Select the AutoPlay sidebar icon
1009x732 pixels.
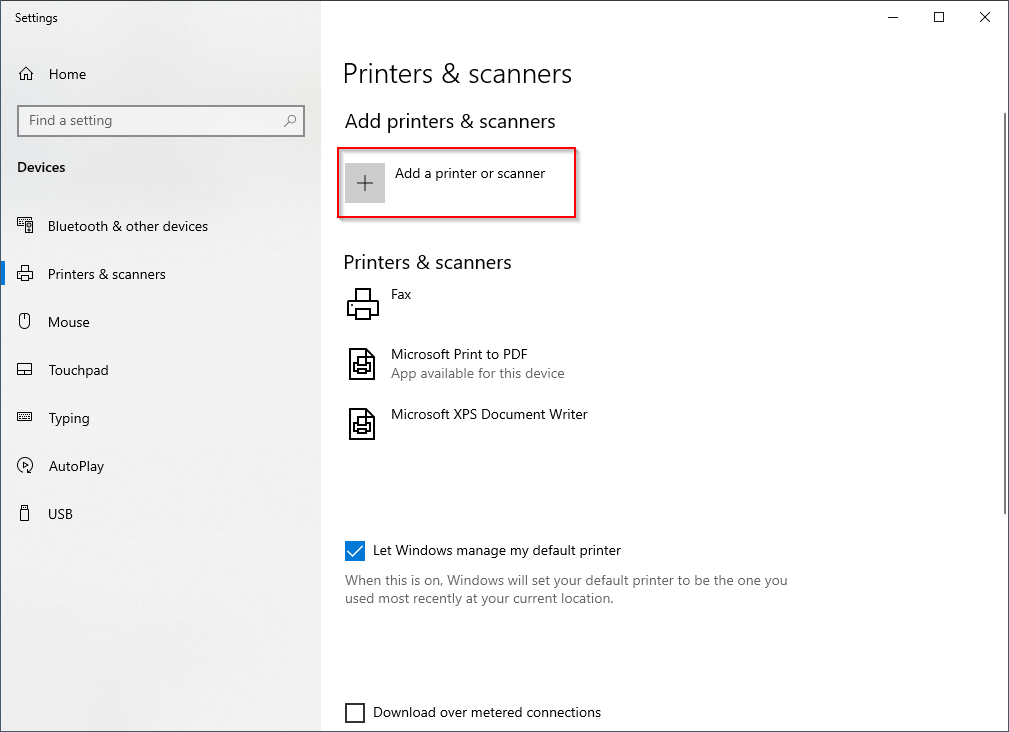[x=25, y=466]
